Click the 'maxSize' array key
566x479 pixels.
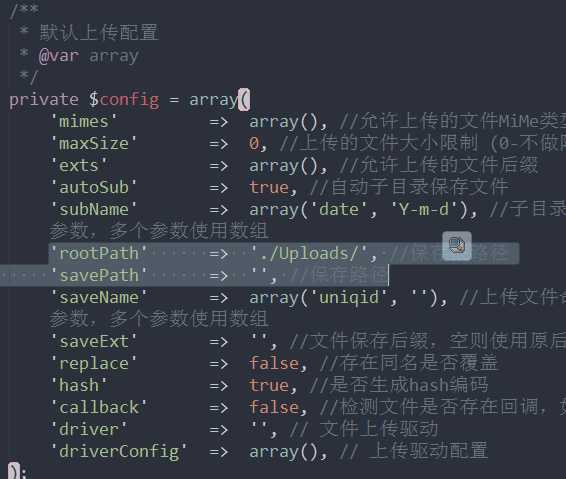tap(94, 144)
